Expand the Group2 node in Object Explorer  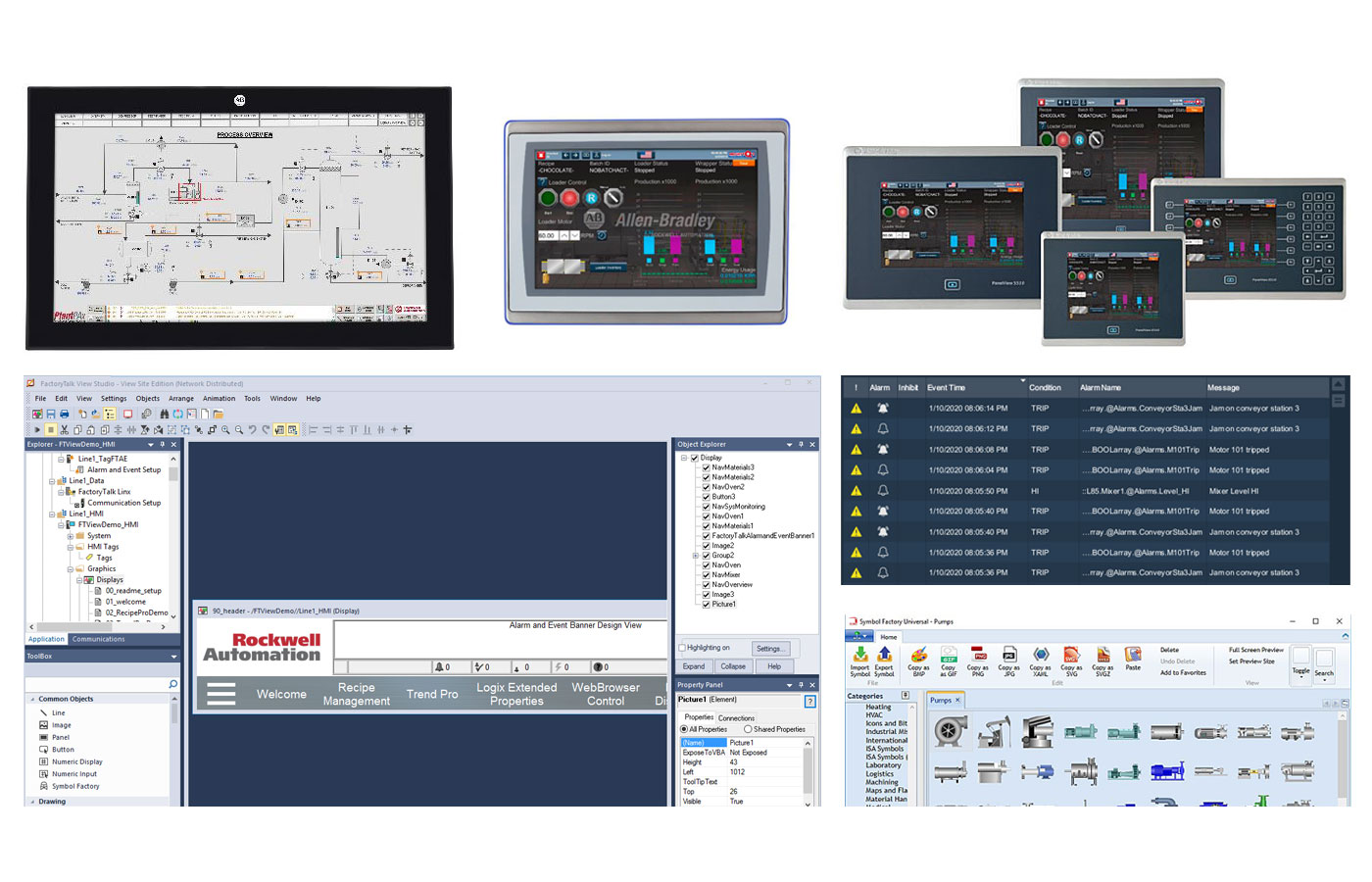point(696,556)
